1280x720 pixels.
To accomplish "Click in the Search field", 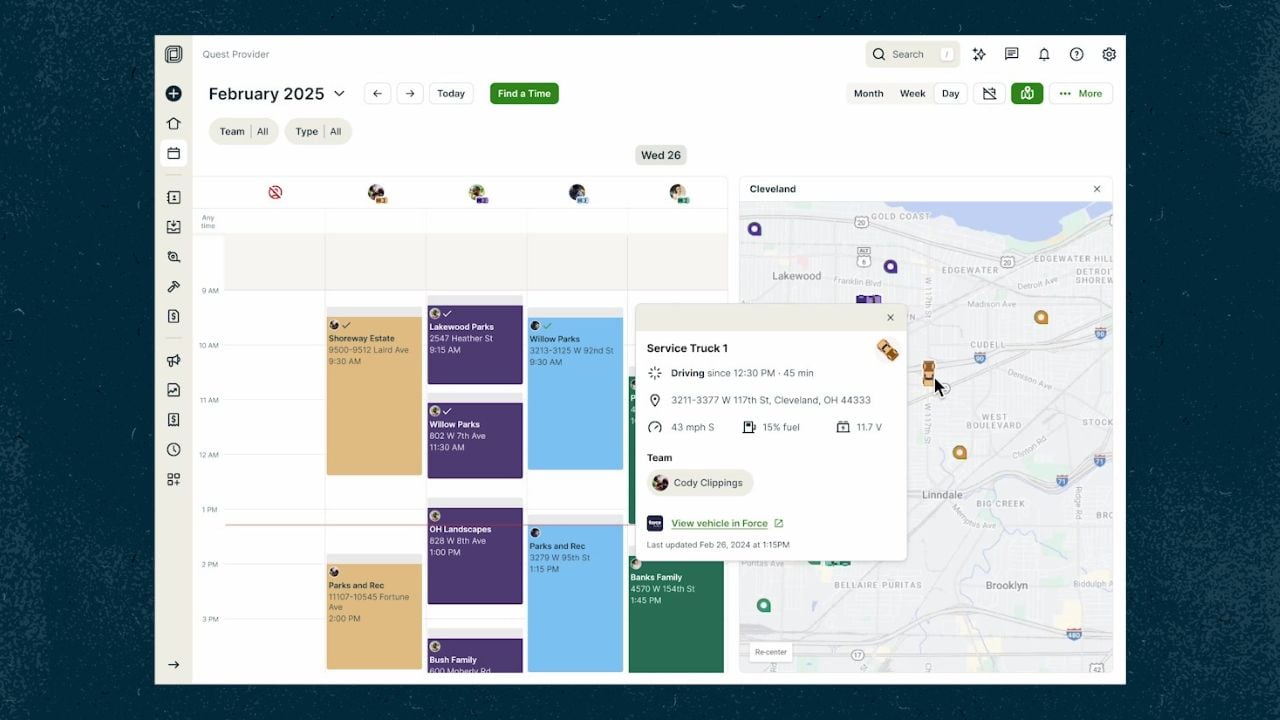I will click(912, 54).
